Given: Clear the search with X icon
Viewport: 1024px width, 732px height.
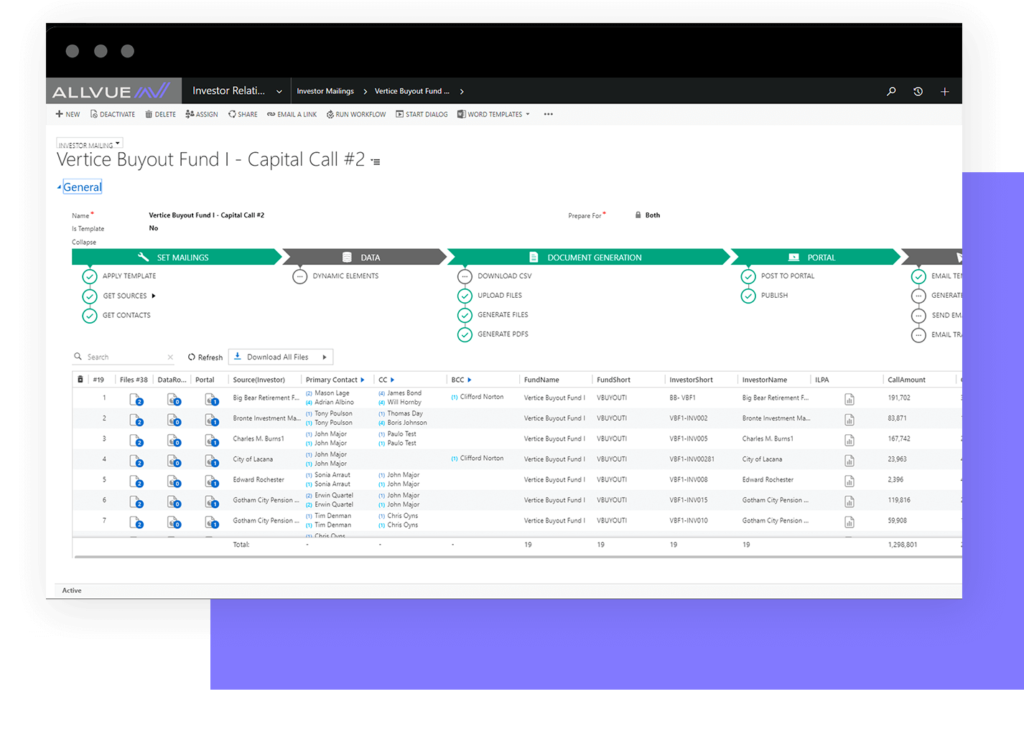Looking at the screenshot, I should pyautogui.click(x=170, y=357).
